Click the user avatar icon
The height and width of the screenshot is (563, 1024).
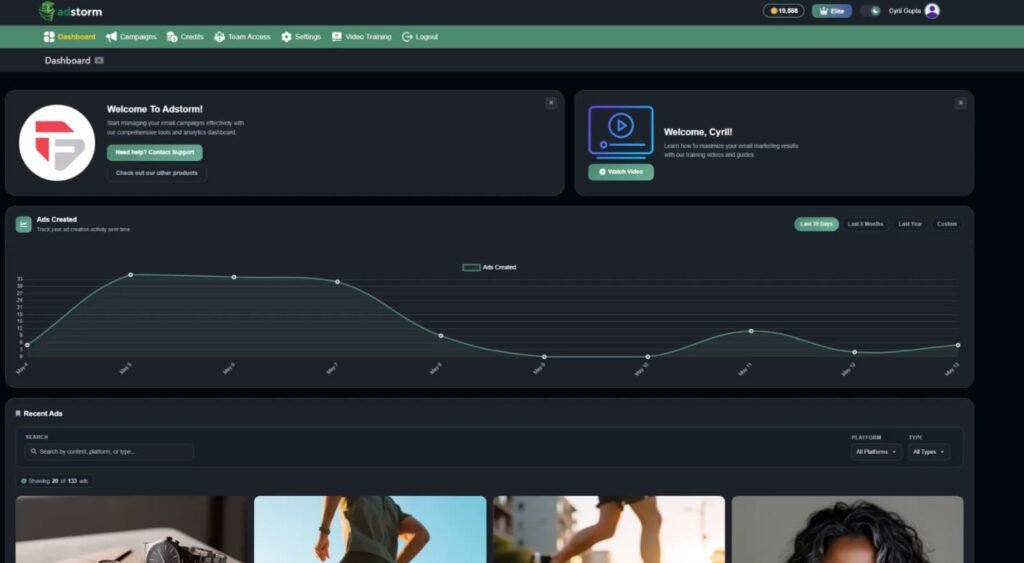pos(932,11)
